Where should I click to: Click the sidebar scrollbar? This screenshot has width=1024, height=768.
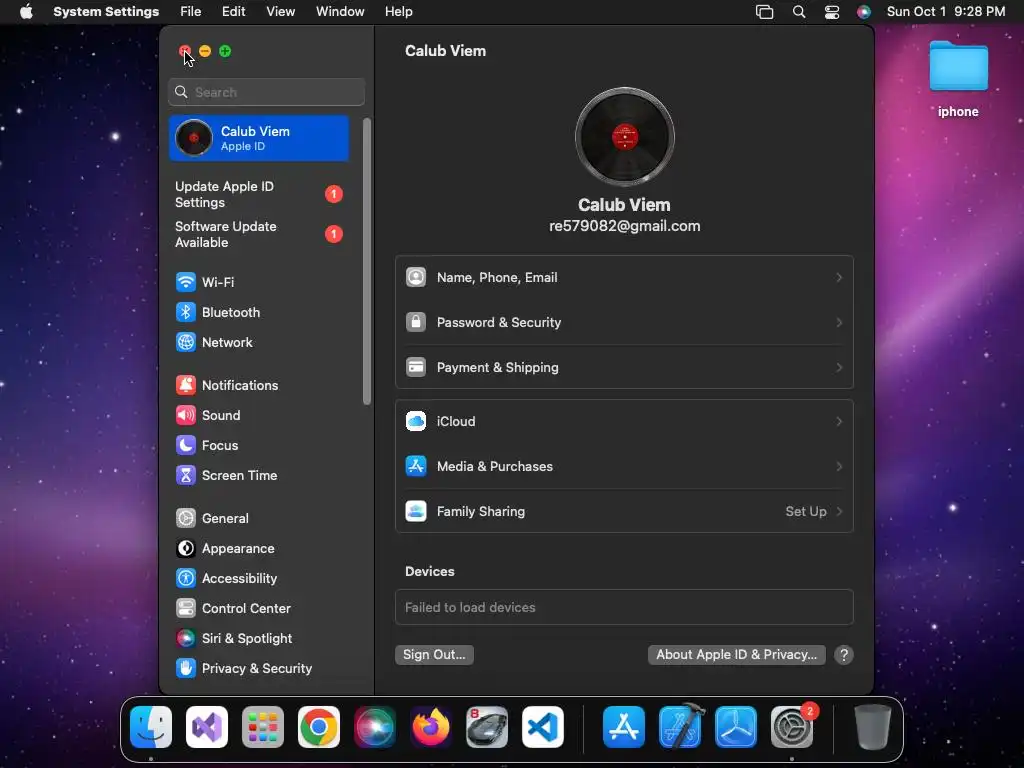pyautogui.click(x=367, y=261)
